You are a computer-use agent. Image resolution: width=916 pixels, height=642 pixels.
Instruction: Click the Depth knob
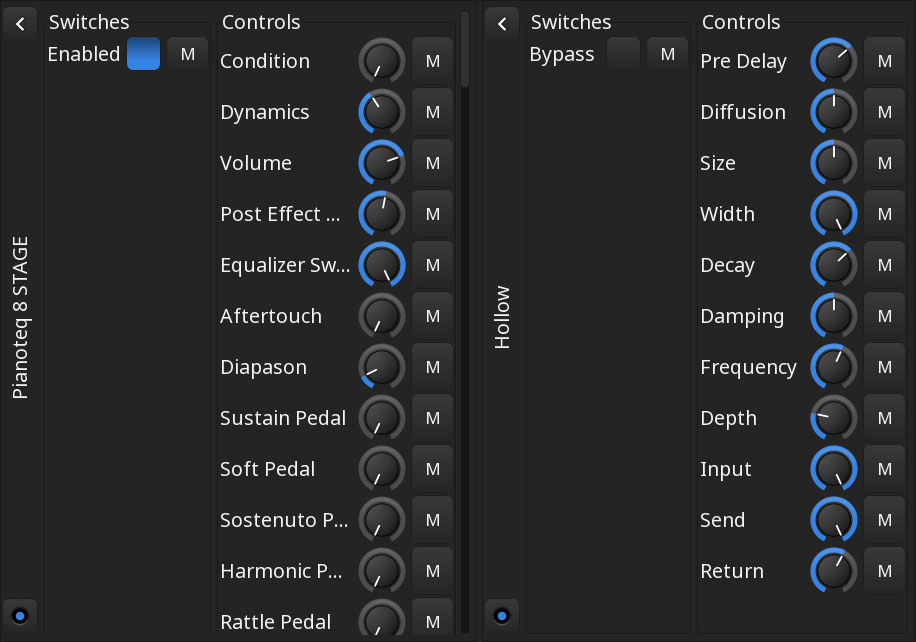(834, 418)
